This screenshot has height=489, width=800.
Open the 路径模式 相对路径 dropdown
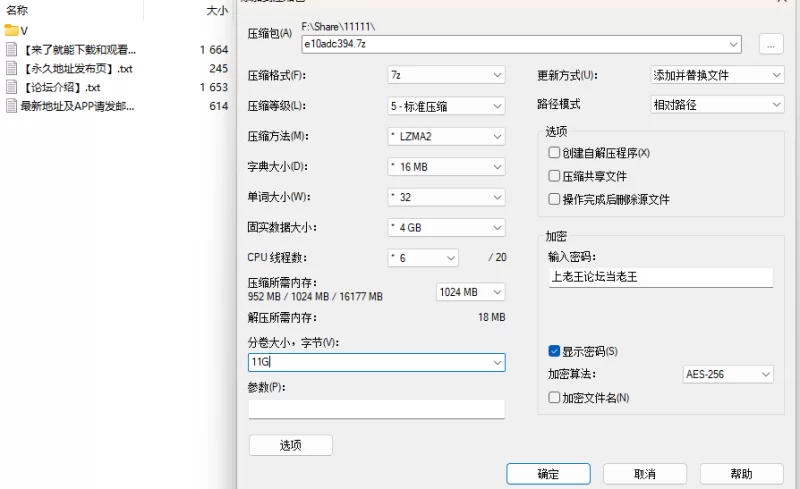717,105
